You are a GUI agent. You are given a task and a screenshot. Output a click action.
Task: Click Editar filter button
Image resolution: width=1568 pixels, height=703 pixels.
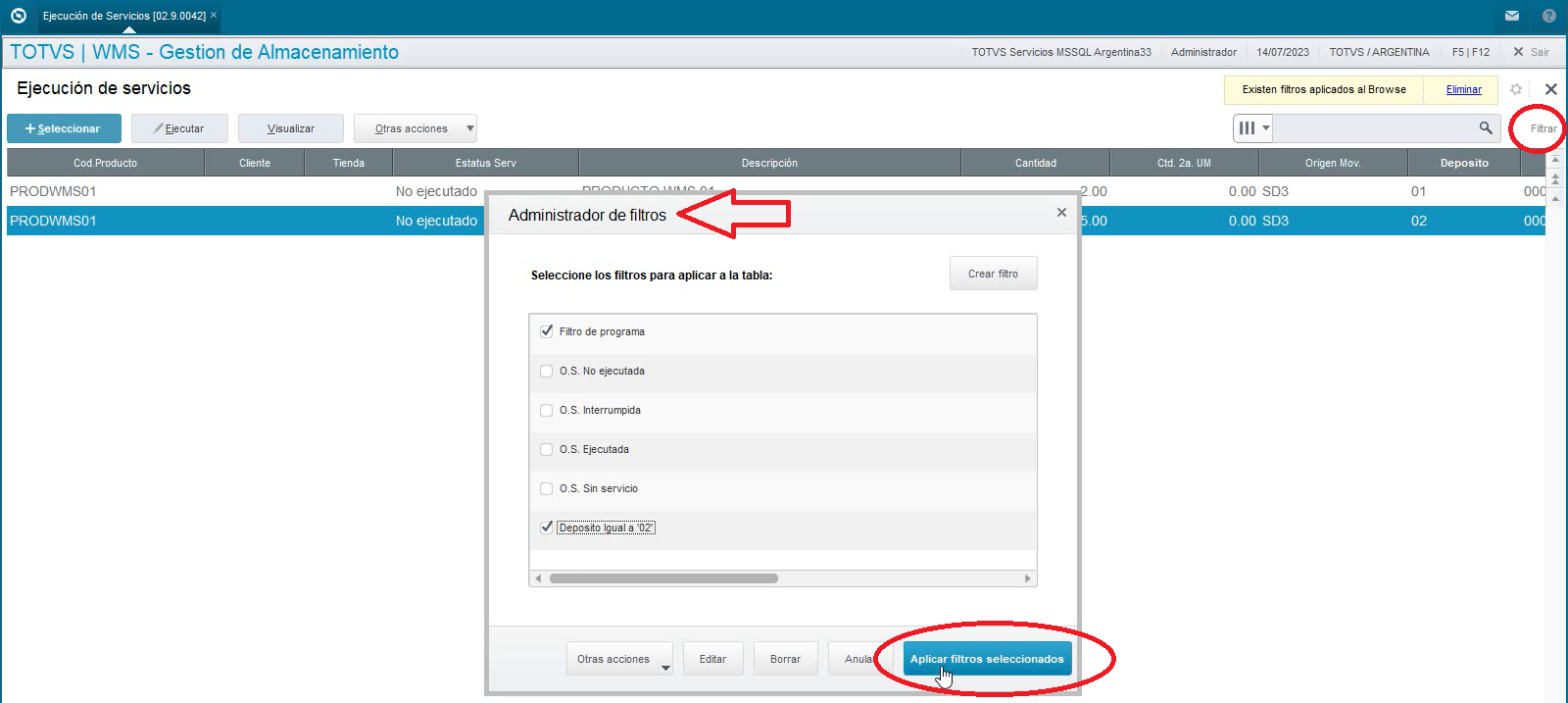[712, 659]
